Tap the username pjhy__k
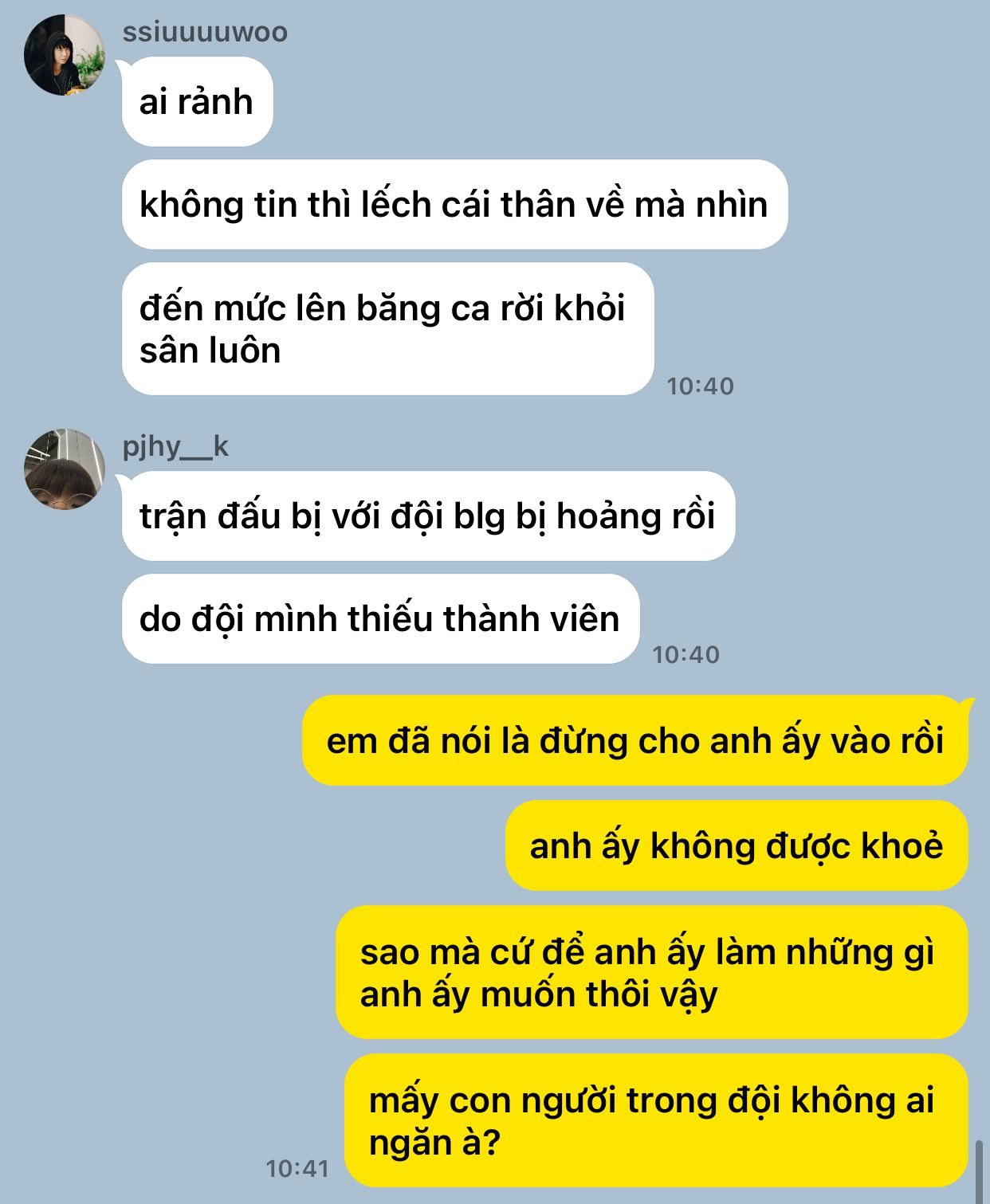This screenshot has height=1204, width=990. click(175, 446)
